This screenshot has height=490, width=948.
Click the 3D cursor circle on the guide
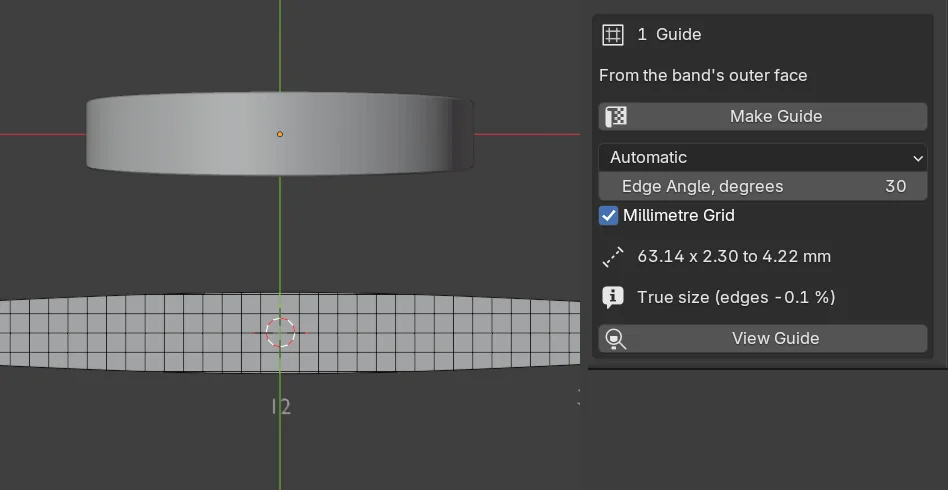tap(280, 333)
